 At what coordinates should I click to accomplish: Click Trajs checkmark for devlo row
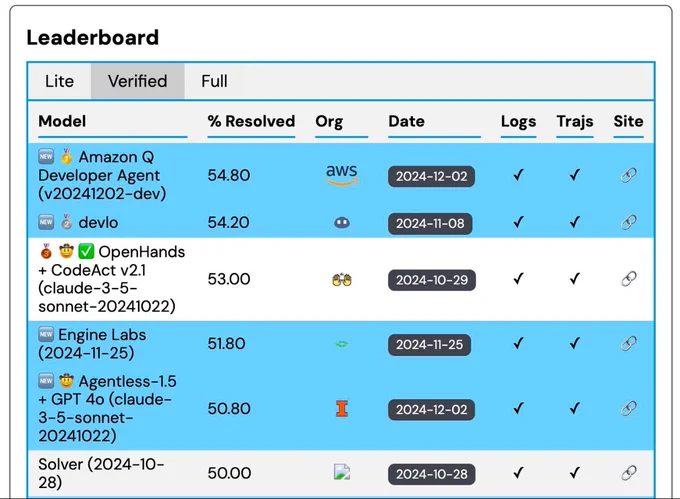(x=575, y=222)
